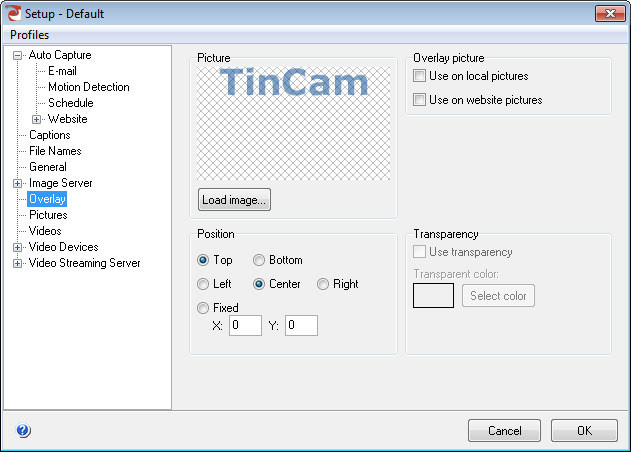Click the TinCam overlay picture preview
Image resolution: width=631 pixels, height=452 pixels.
(x=293, y=123)
